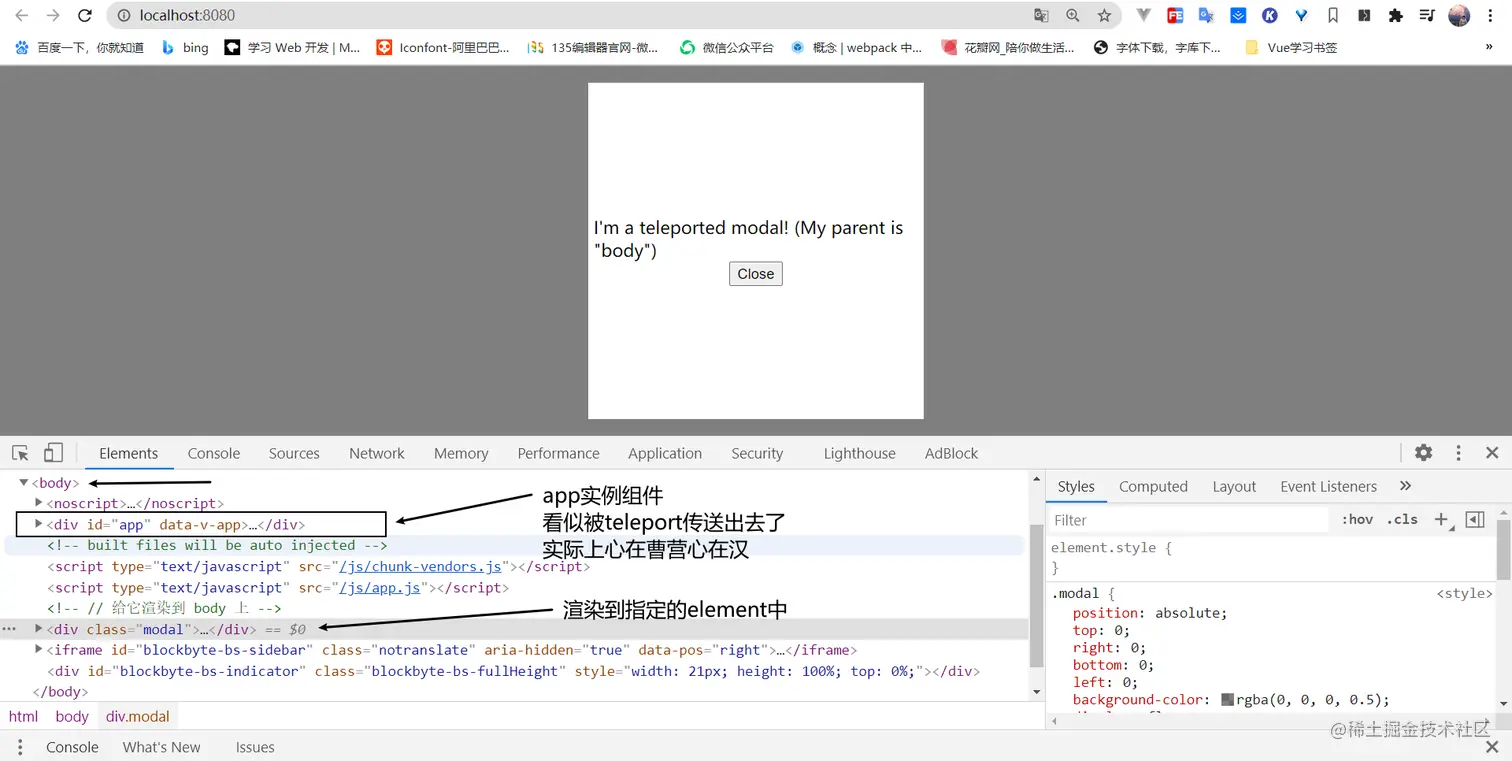Open the Chrome profile avatar

[x=1459, y=16]
